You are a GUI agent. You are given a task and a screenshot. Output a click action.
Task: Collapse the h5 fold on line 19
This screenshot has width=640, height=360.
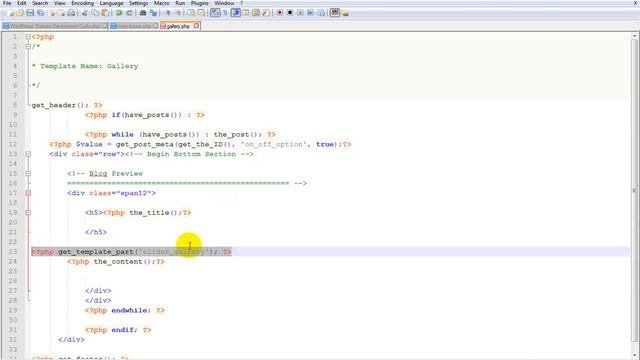[28, 213]
